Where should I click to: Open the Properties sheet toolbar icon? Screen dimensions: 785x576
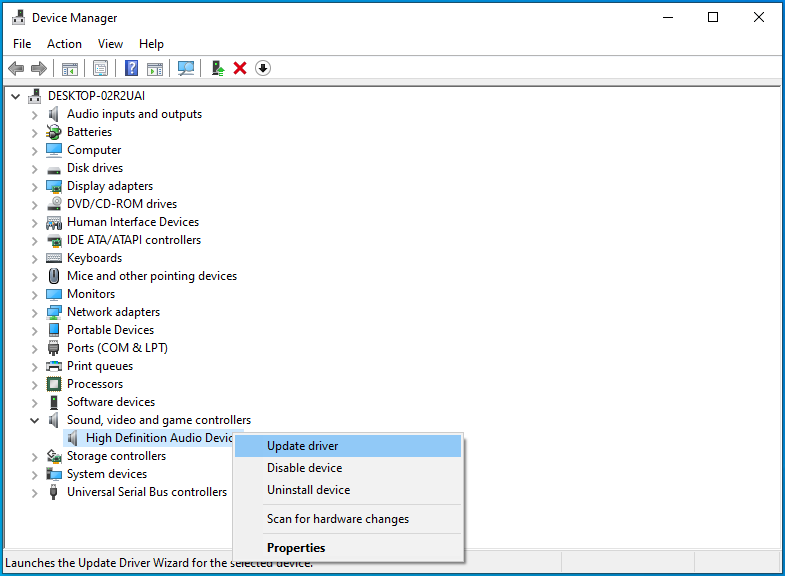(100, 68)
